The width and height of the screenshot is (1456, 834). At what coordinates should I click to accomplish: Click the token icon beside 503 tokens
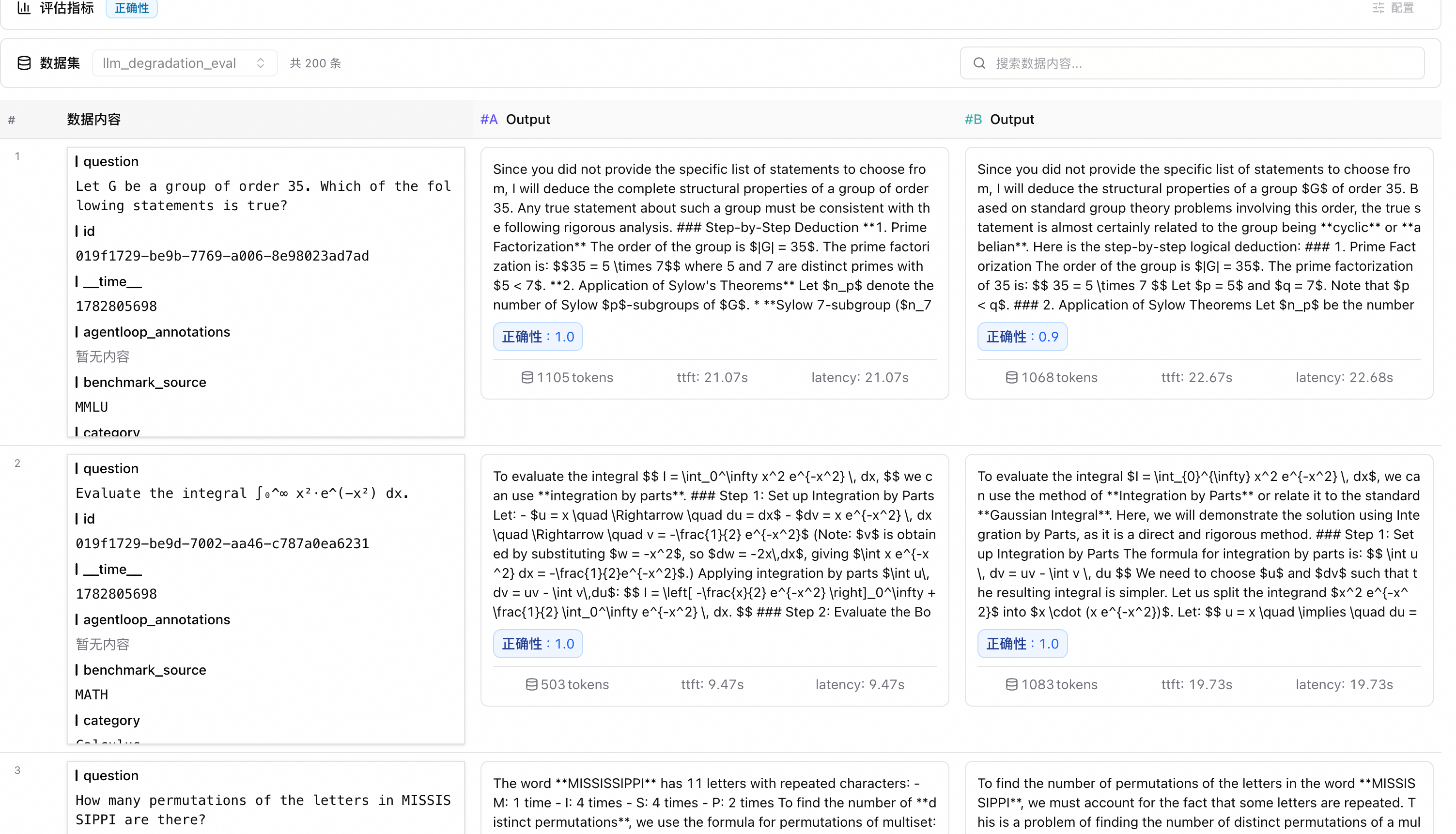(x=531, y=684)
